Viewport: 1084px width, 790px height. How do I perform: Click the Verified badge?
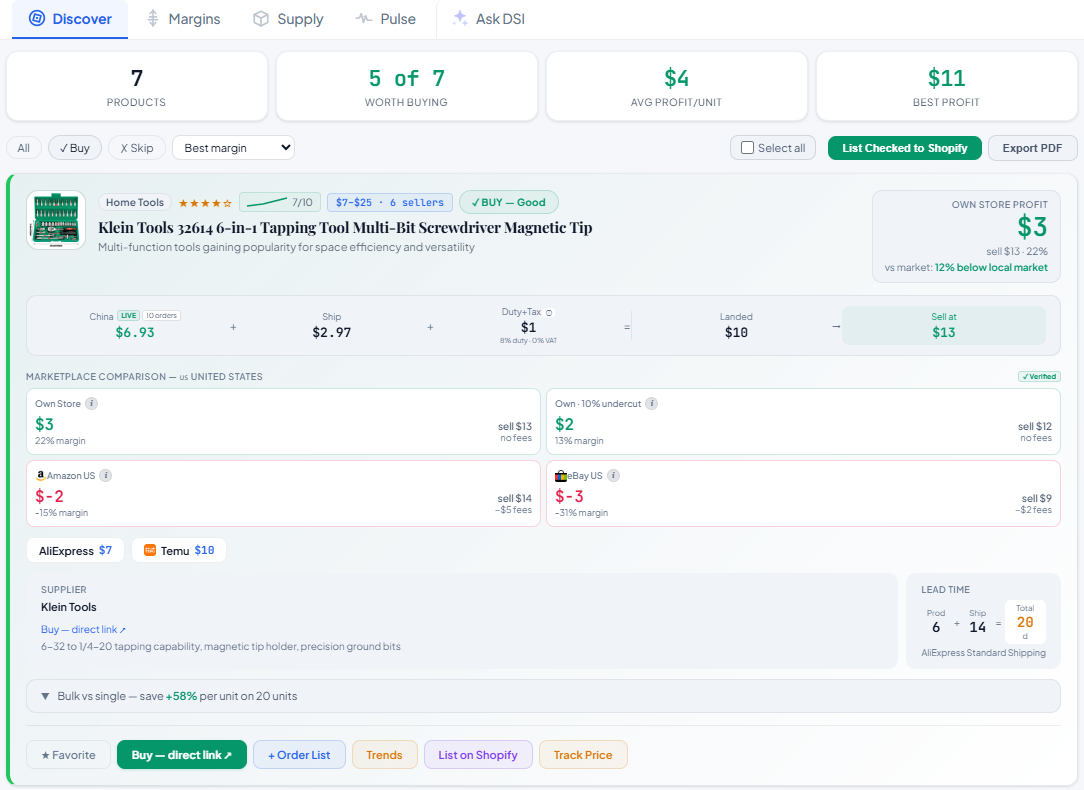click(1039, 377)
